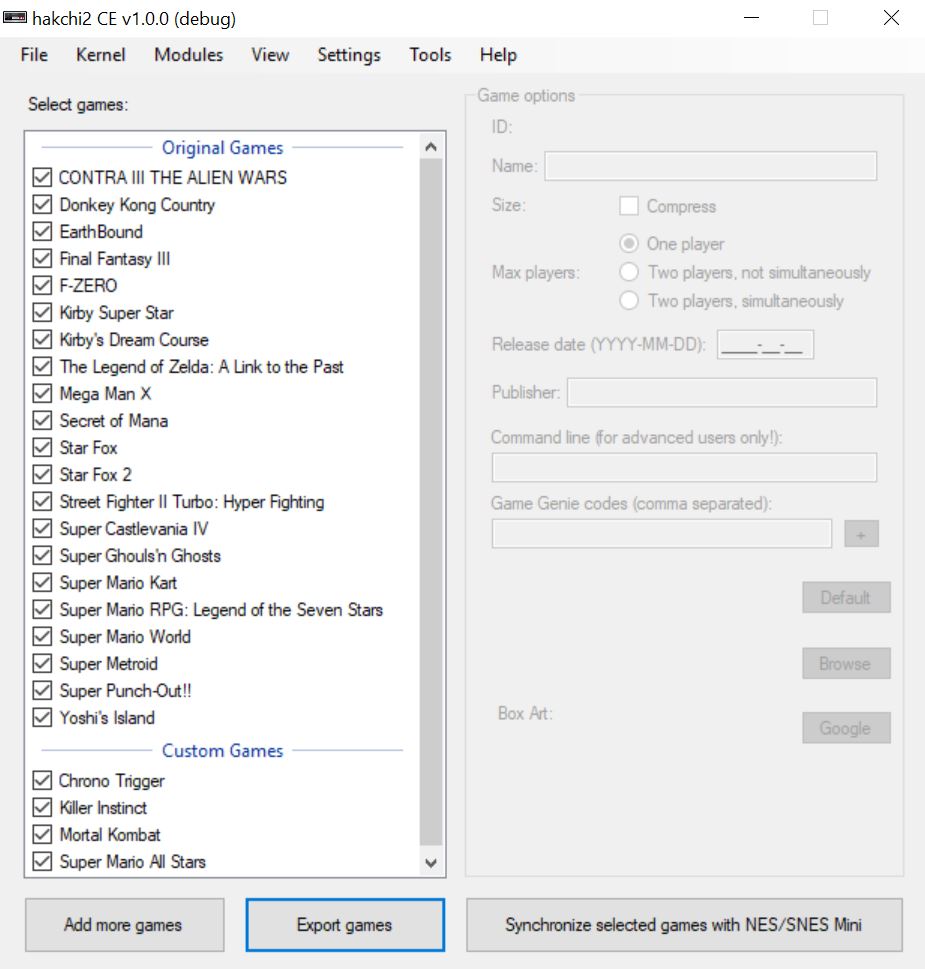Click the games list scroll up arrow

point(431,147)
